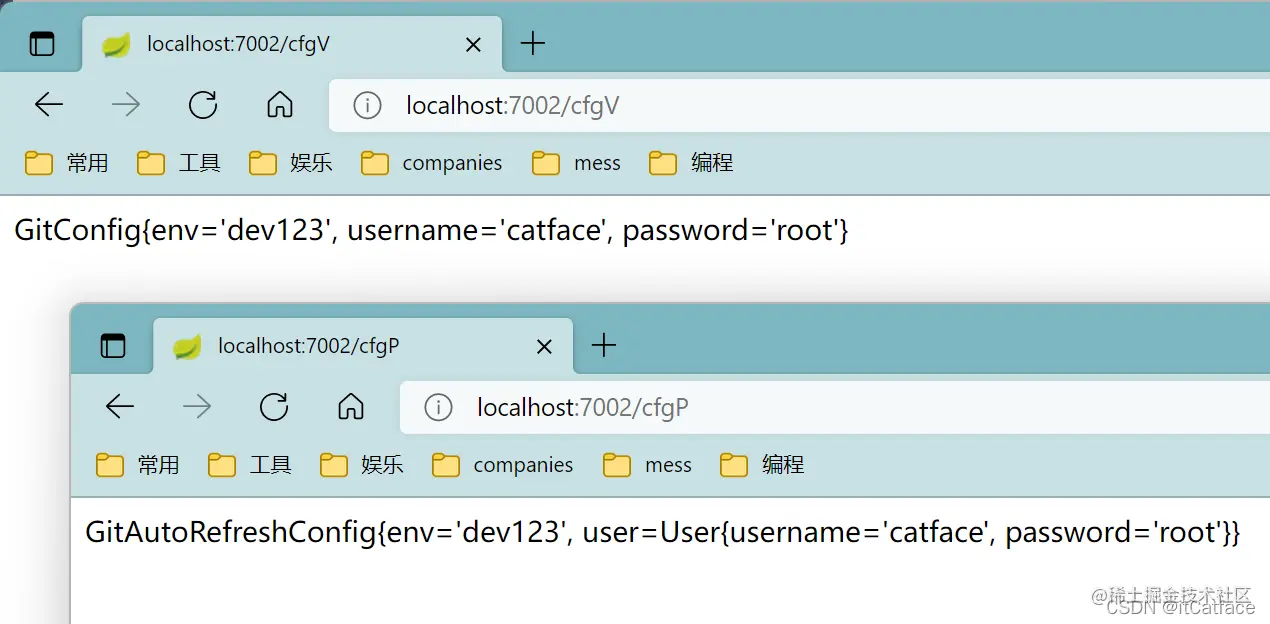Open tab actions menu in cfgV window
Viewport: 1270px width, 624px height.
click(x=42, y=44)
